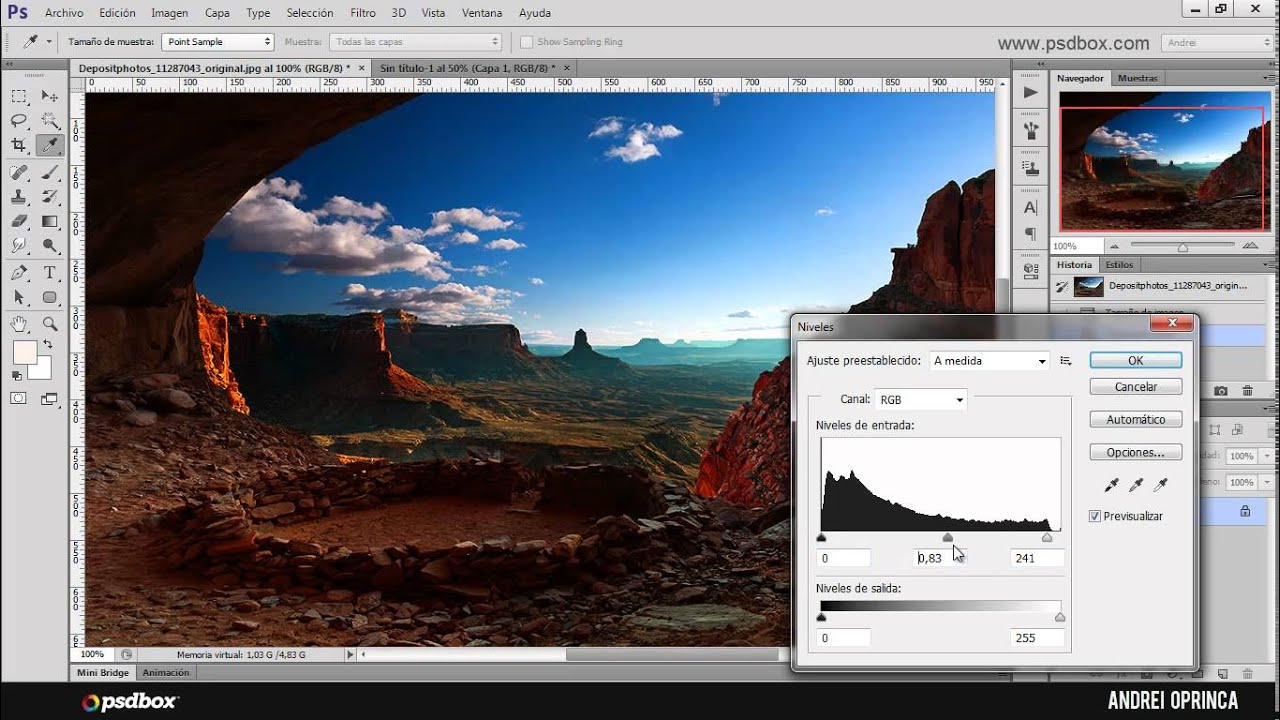Select the Pen tool
Image resolution: width=1280 pixels, height=720 pixels.
[19, 272]
